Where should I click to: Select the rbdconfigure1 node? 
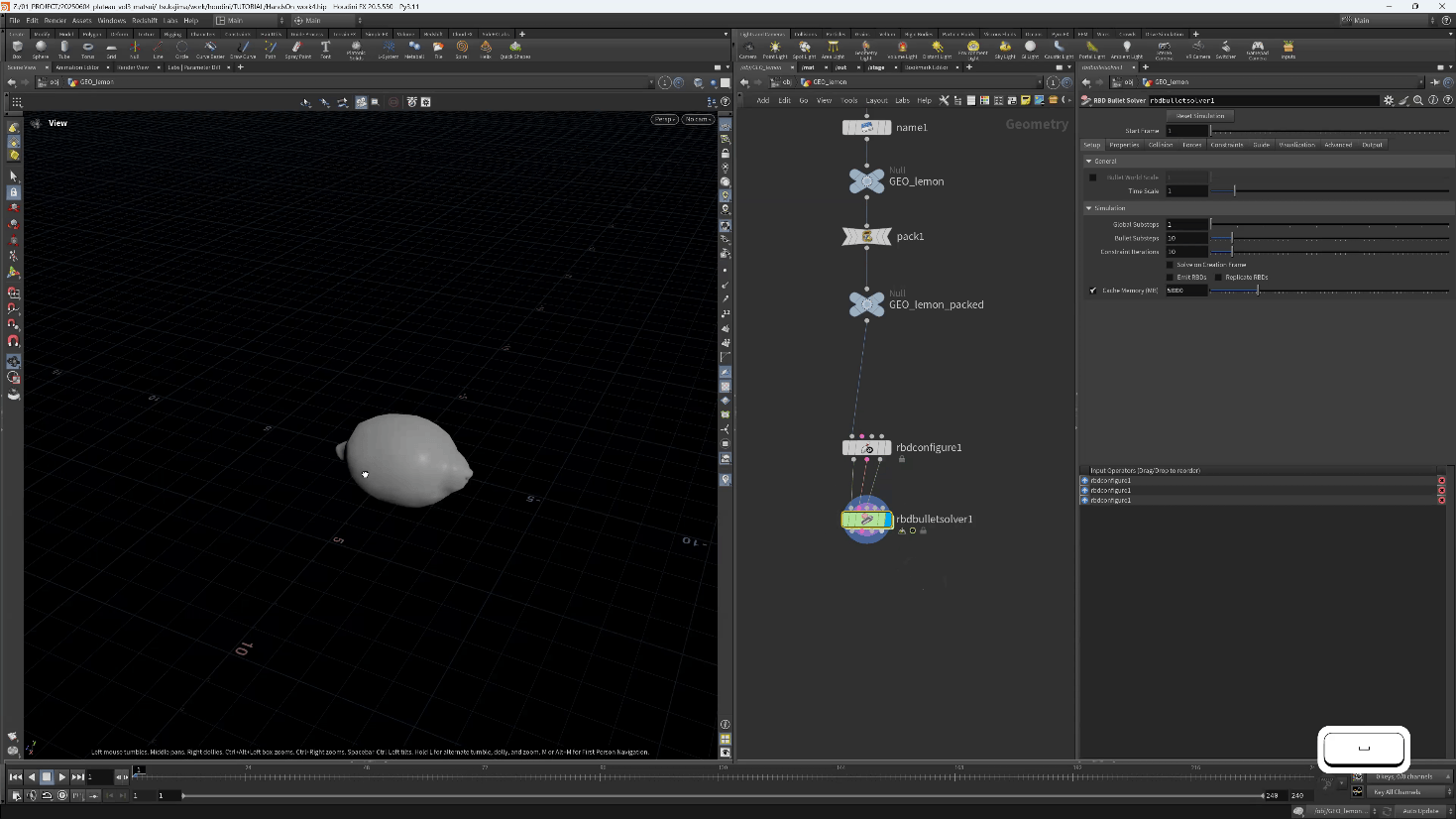click(x=866, y=448)
